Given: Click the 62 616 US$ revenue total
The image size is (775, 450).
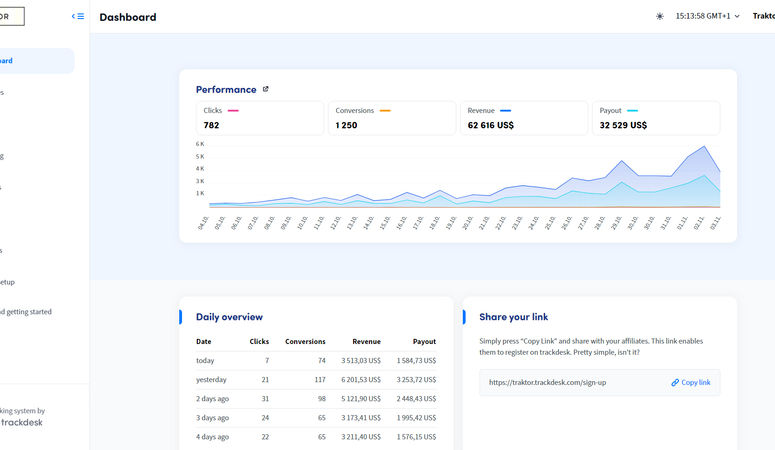Looking at the screenshot, I should [490, 125].
